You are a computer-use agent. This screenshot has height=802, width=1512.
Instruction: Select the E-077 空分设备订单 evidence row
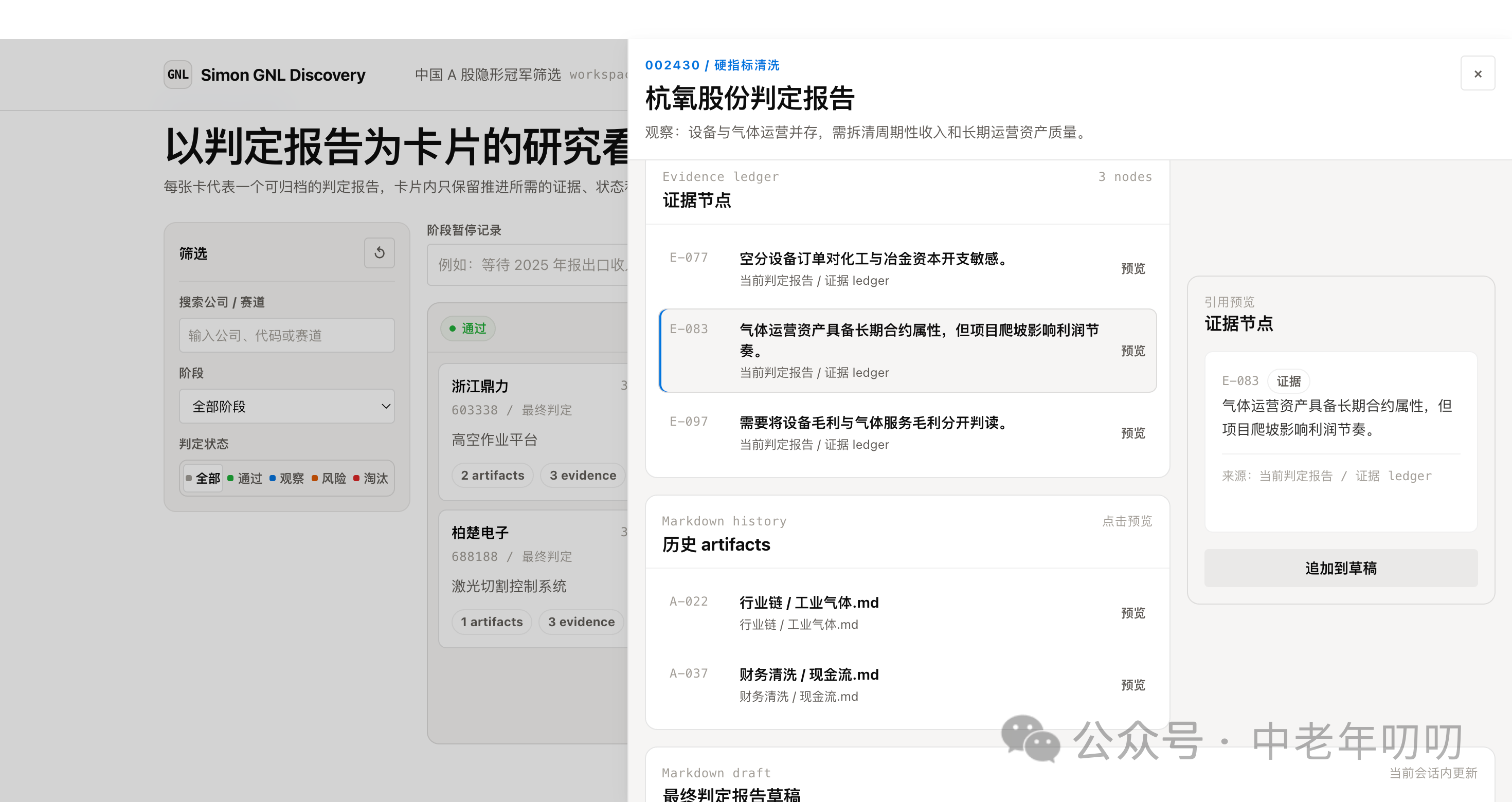[907, 269]
